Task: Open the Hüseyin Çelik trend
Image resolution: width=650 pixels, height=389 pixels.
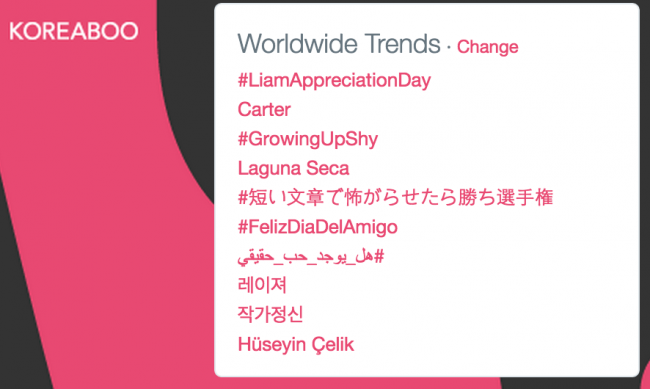Action: point(296,345)
